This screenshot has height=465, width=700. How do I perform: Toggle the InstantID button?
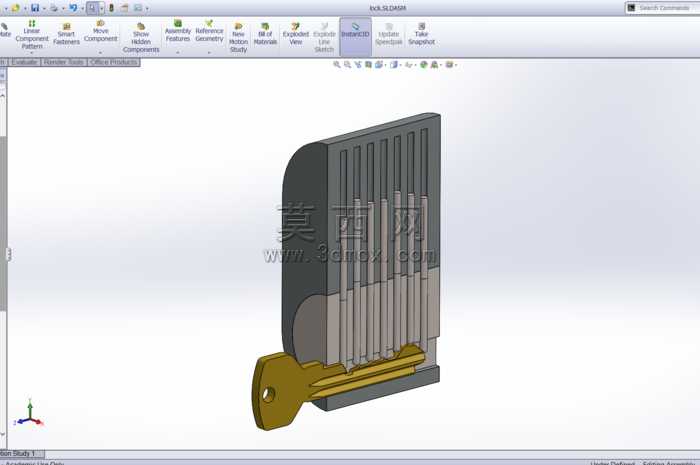pos(355,37)
